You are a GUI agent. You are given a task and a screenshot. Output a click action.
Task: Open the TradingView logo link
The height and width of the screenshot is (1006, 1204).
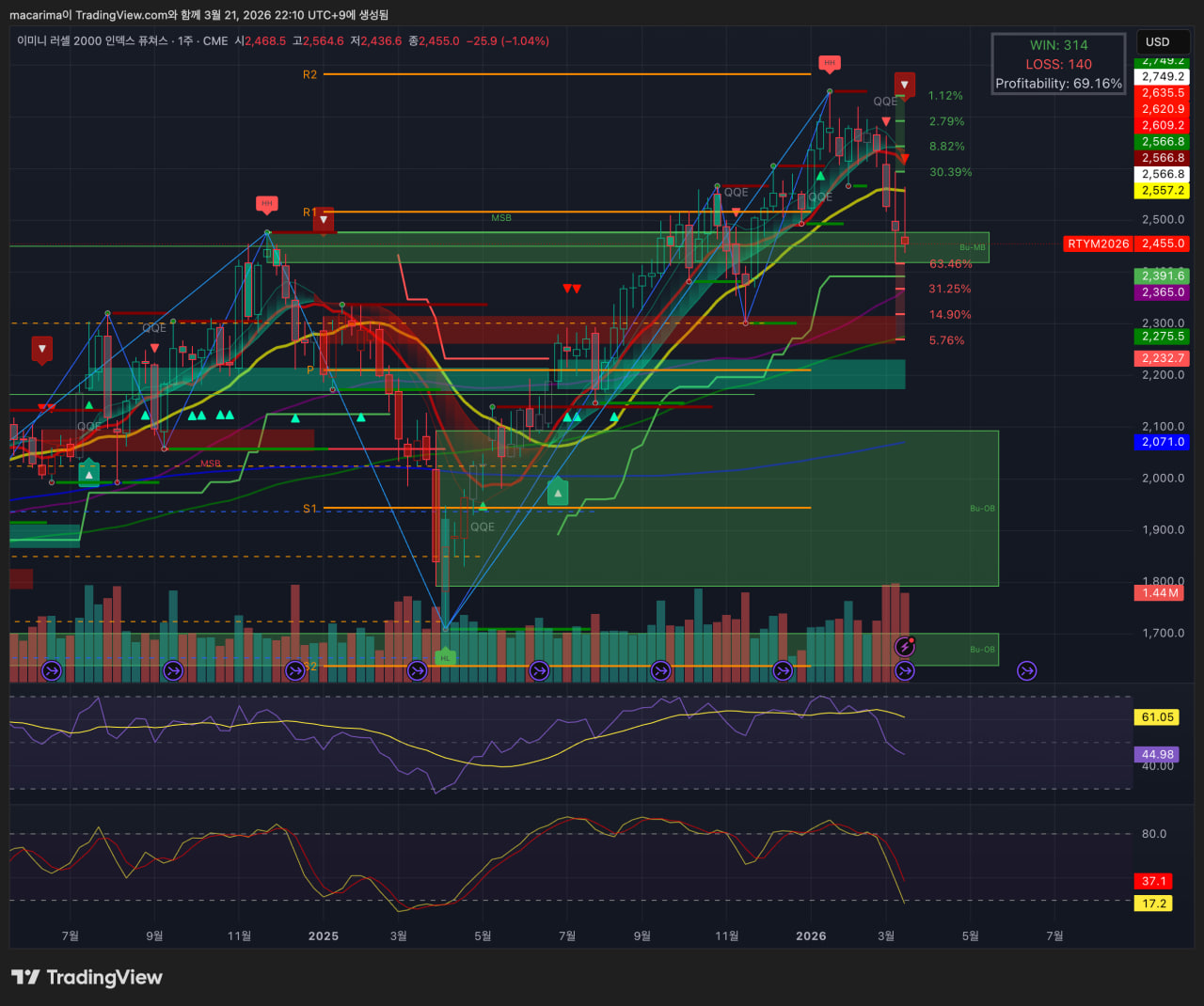tap(87, 977)
